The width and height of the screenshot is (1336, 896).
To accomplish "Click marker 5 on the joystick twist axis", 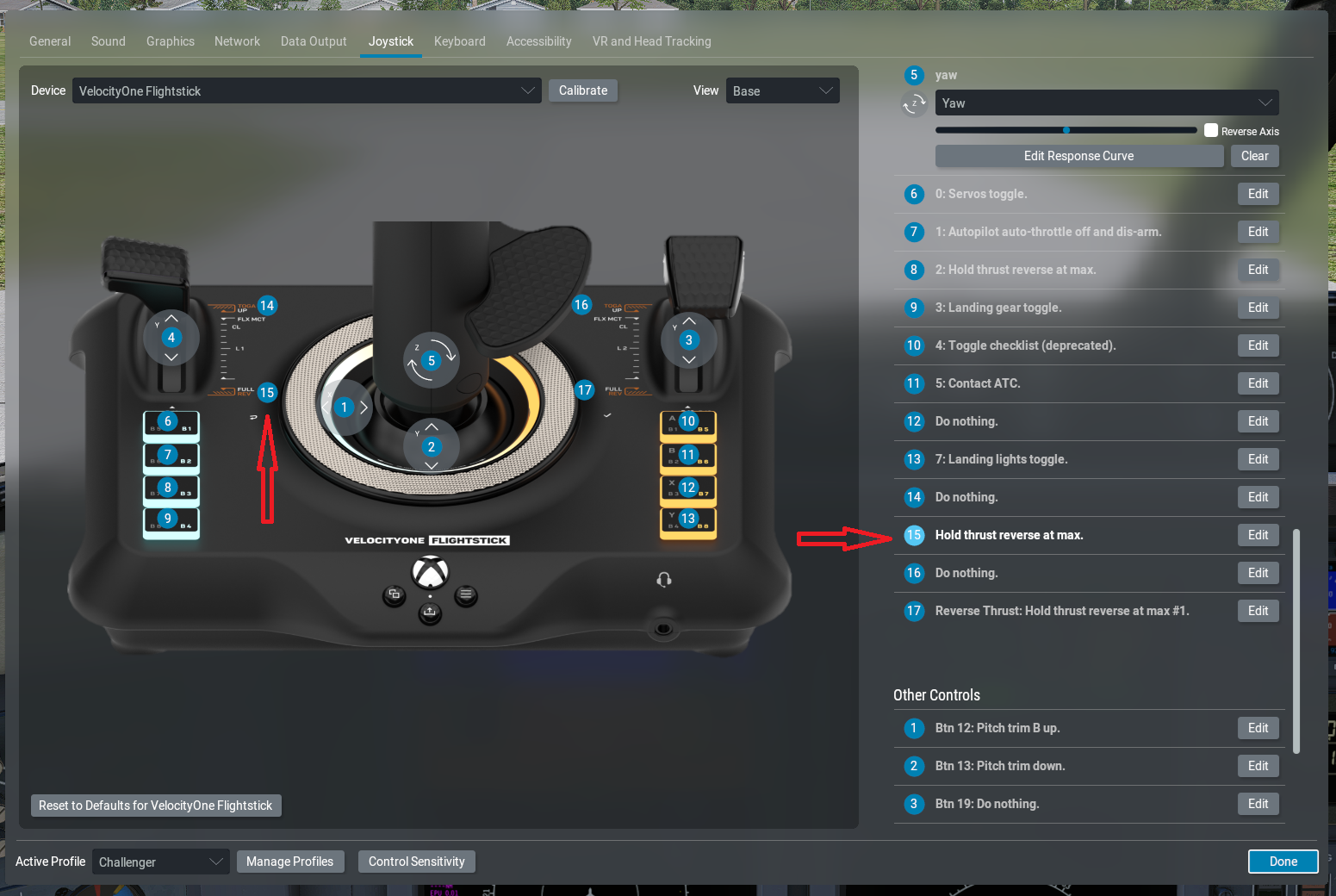I will click(x=432, y=361).
